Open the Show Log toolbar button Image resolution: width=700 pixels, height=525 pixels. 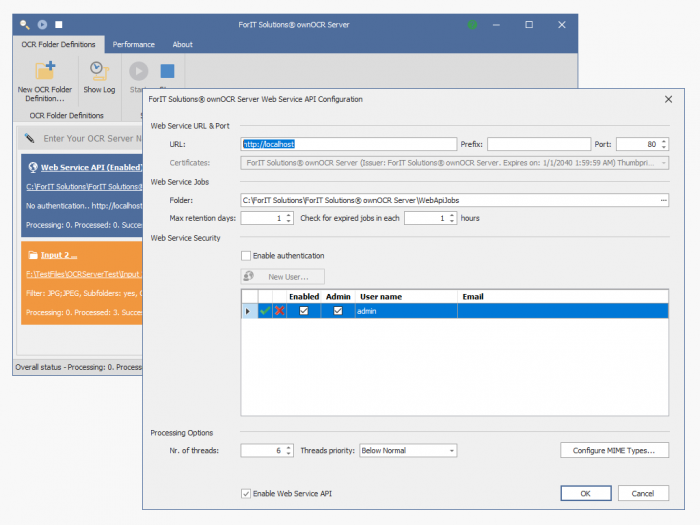99,77
